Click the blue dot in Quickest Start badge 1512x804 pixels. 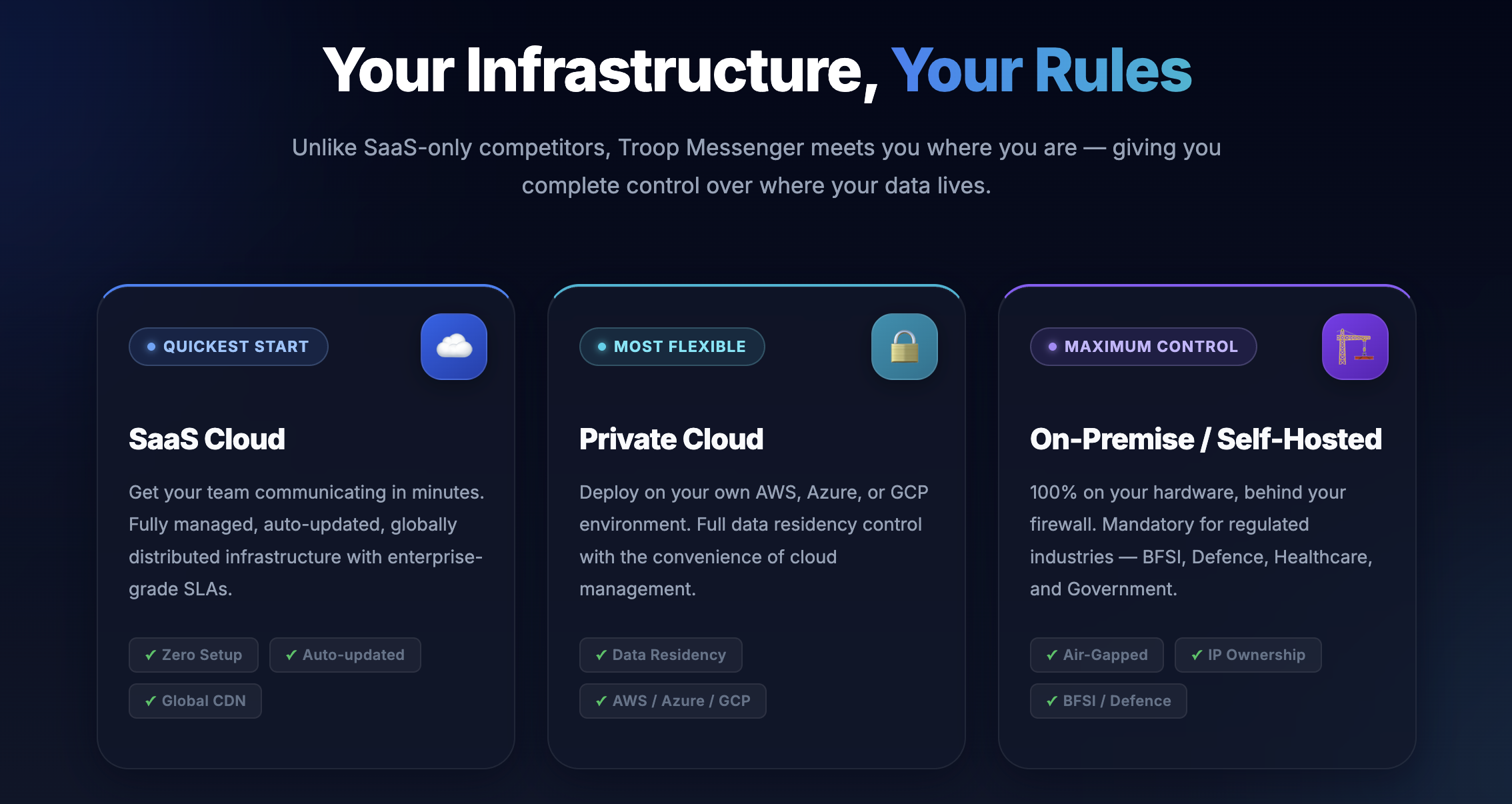(x=151, y=347)
